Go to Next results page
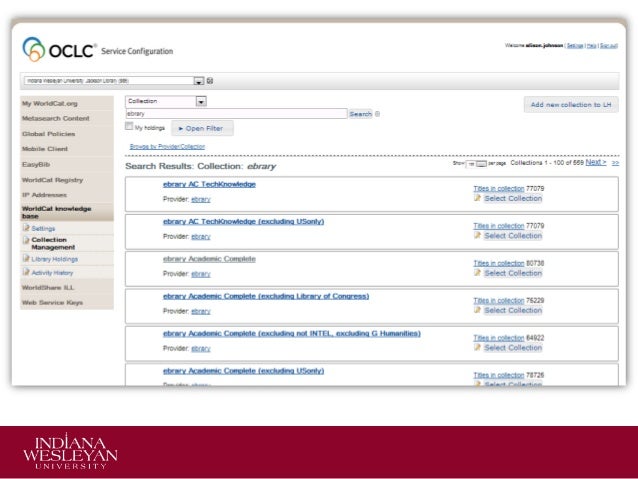Viewport: 638px width, 479px height. (596, 162)
